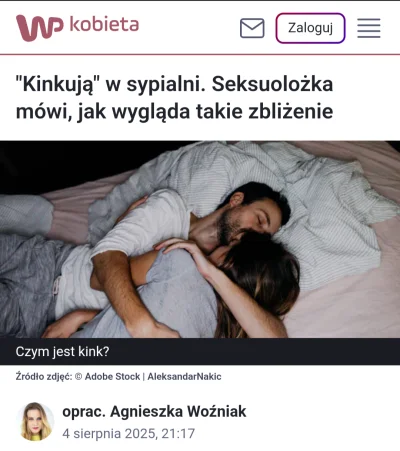Screen dimensions: 400x451
Task: Select the word Seksuolożka in the headline
Action: (x=272, y=84)
